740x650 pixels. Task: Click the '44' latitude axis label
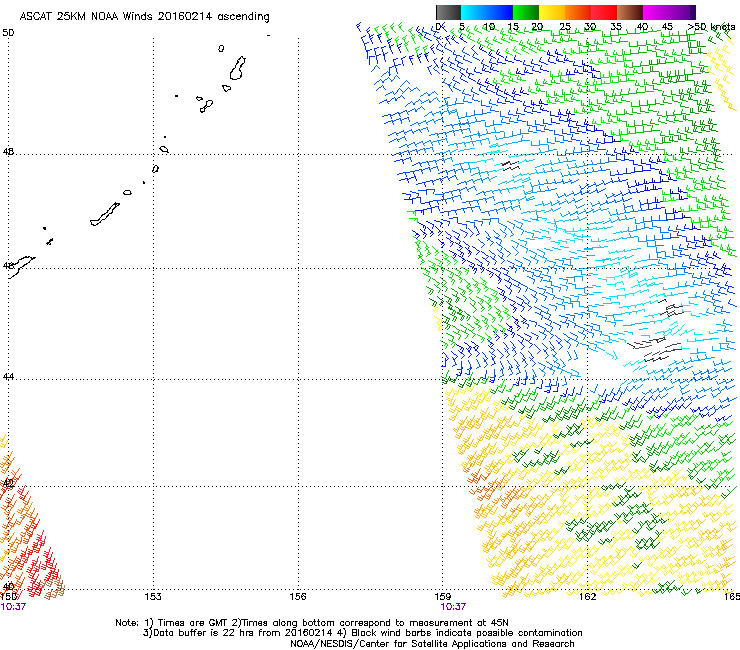pos(8,377)
